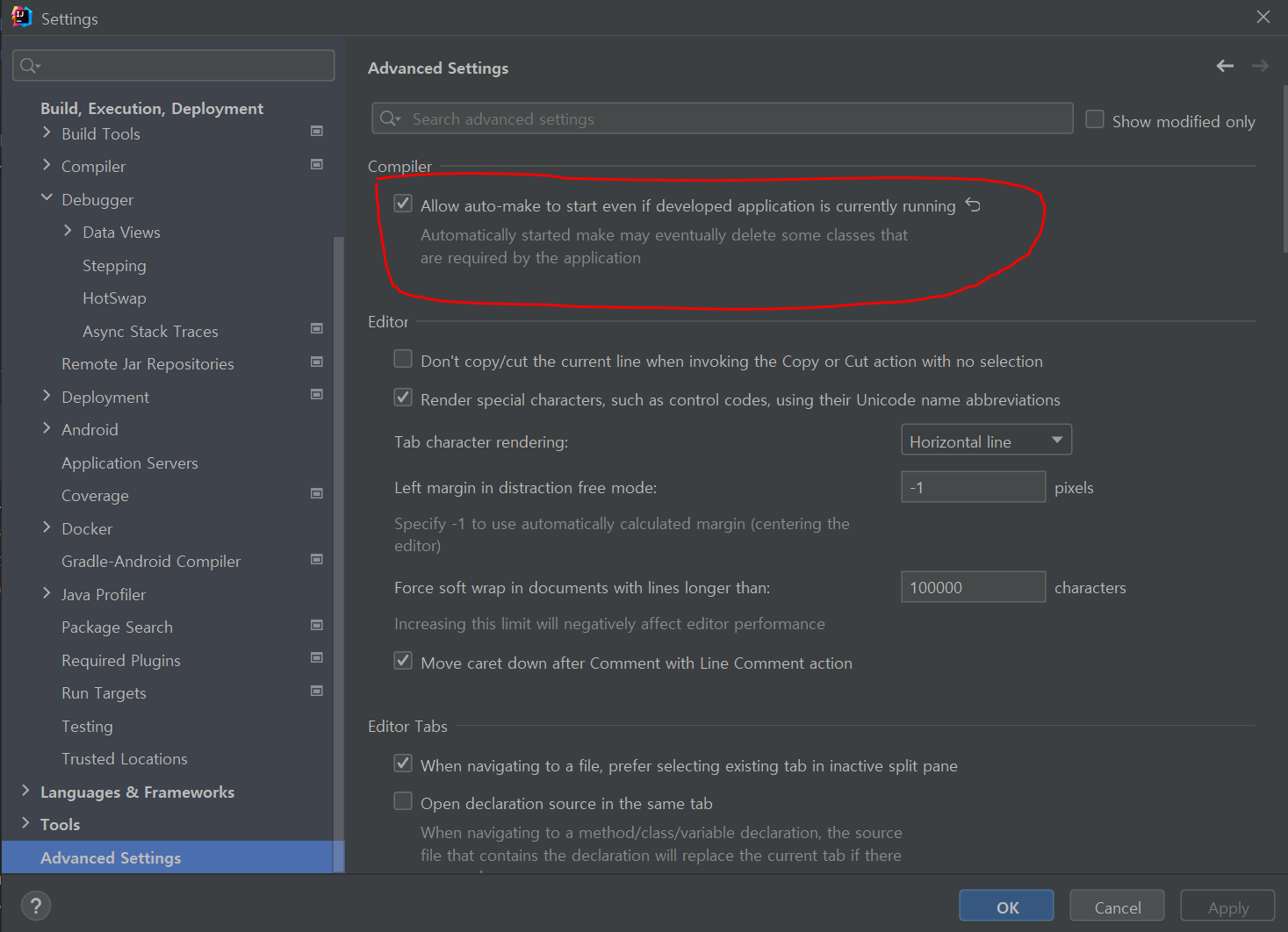Click the IntelliJ IDEA logo in the title bar
Viewport: 1288px width, 932px height.
coord(19,16)
